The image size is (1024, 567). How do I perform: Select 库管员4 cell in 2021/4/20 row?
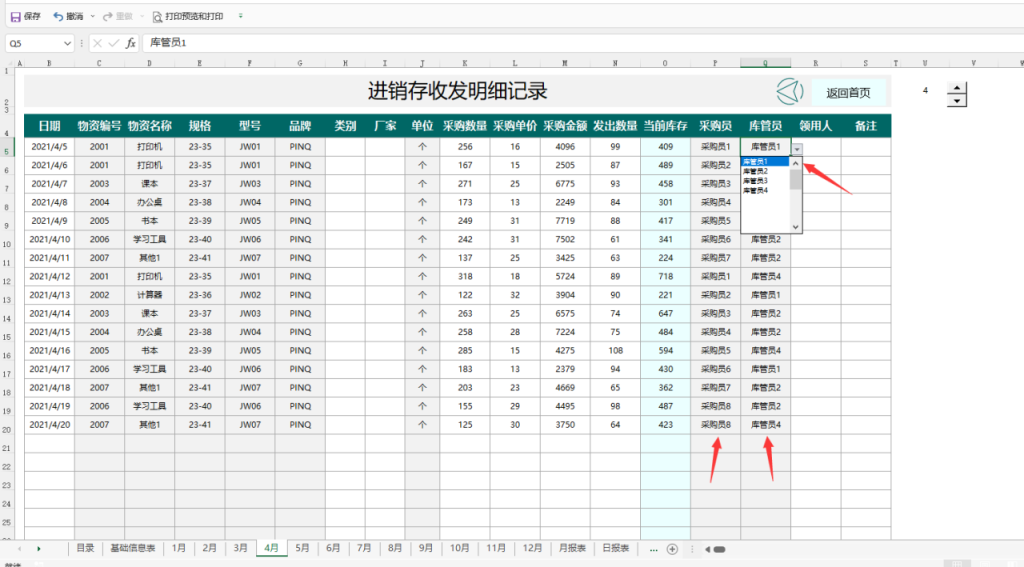(x=765, y=425)
